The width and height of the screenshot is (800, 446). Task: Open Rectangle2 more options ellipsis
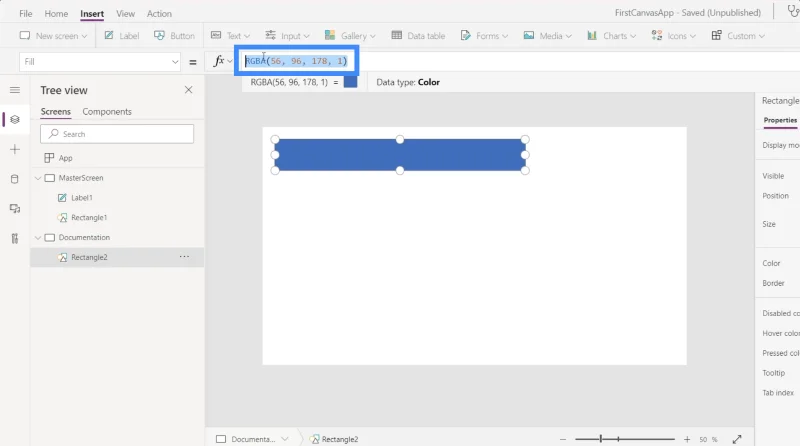pyautogui.click(x=184, y=257)
